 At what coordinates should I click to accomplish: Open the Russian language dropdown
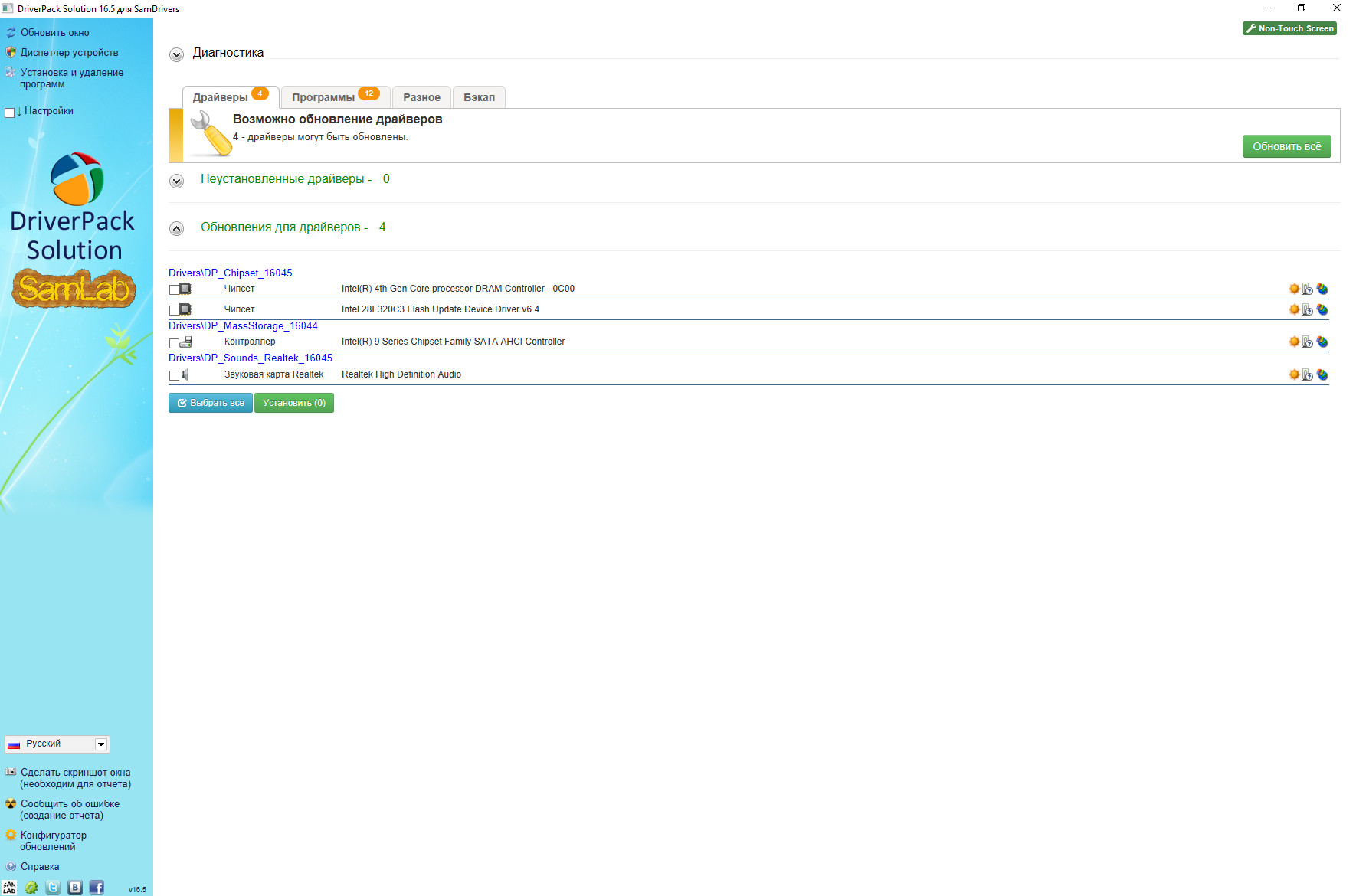click(x=100, y=744)
